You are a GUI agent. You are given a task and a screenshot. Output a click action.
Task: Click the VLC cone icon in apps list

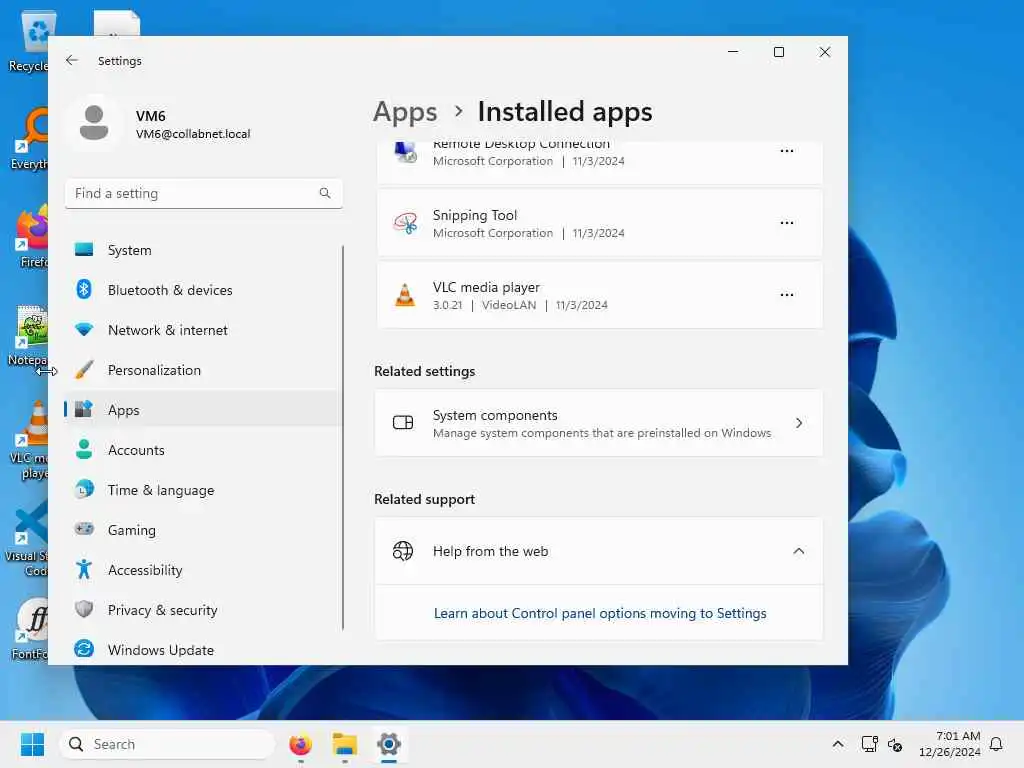point(405,295)
